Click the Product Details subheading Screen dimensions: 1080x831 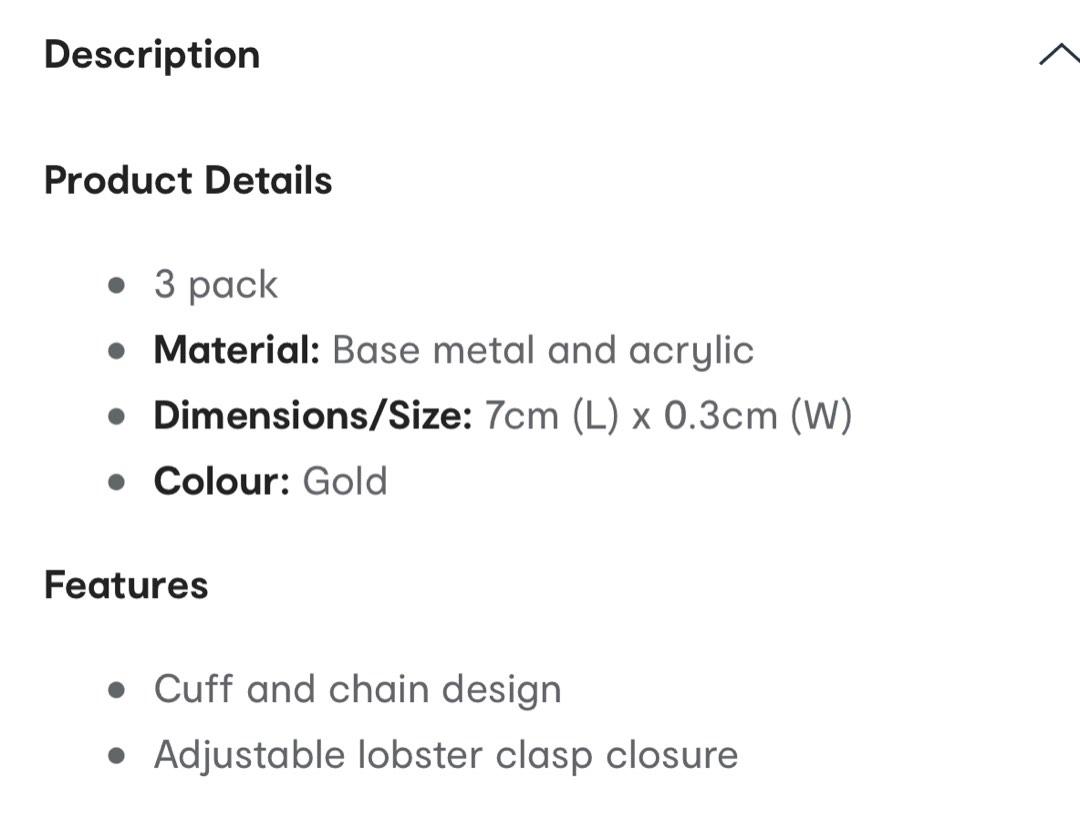[188, 181]
